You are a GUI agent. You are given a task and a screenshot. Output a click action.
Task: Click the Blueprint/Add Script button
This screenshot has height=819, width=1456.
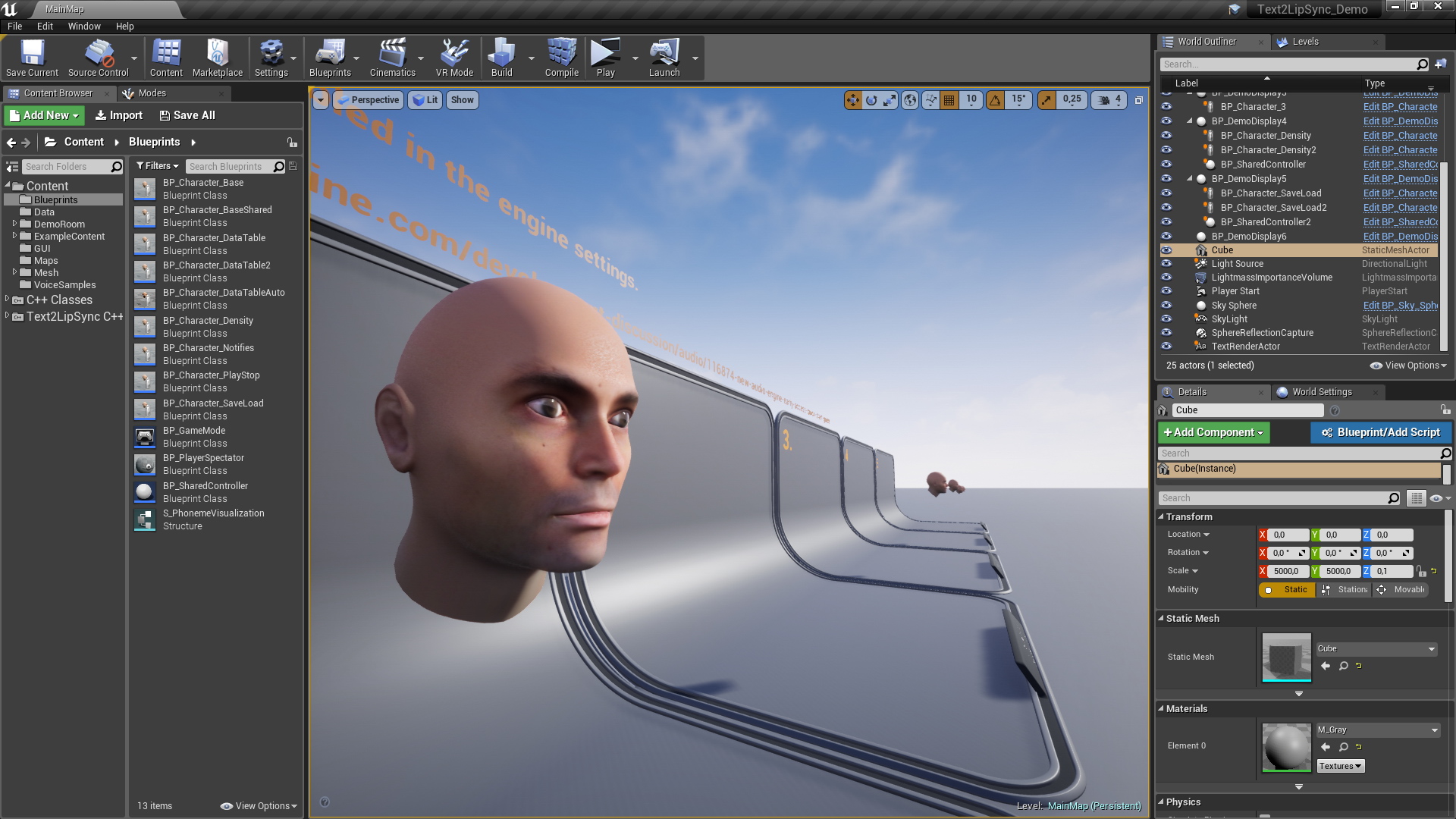coord(1380,432)
